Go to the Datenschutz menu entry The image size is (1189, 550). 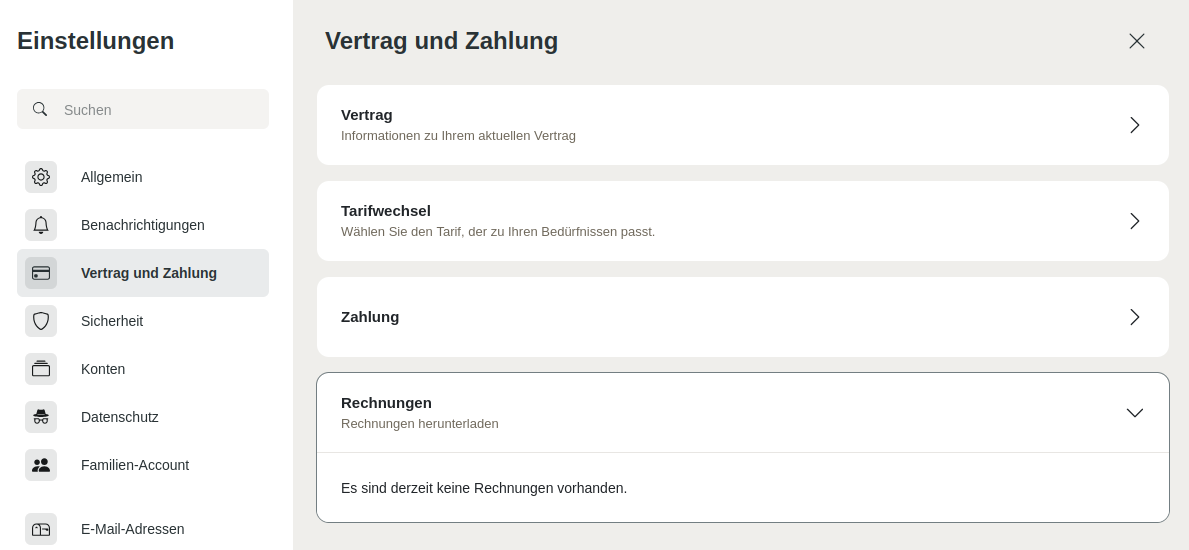(x=120, y=417)
